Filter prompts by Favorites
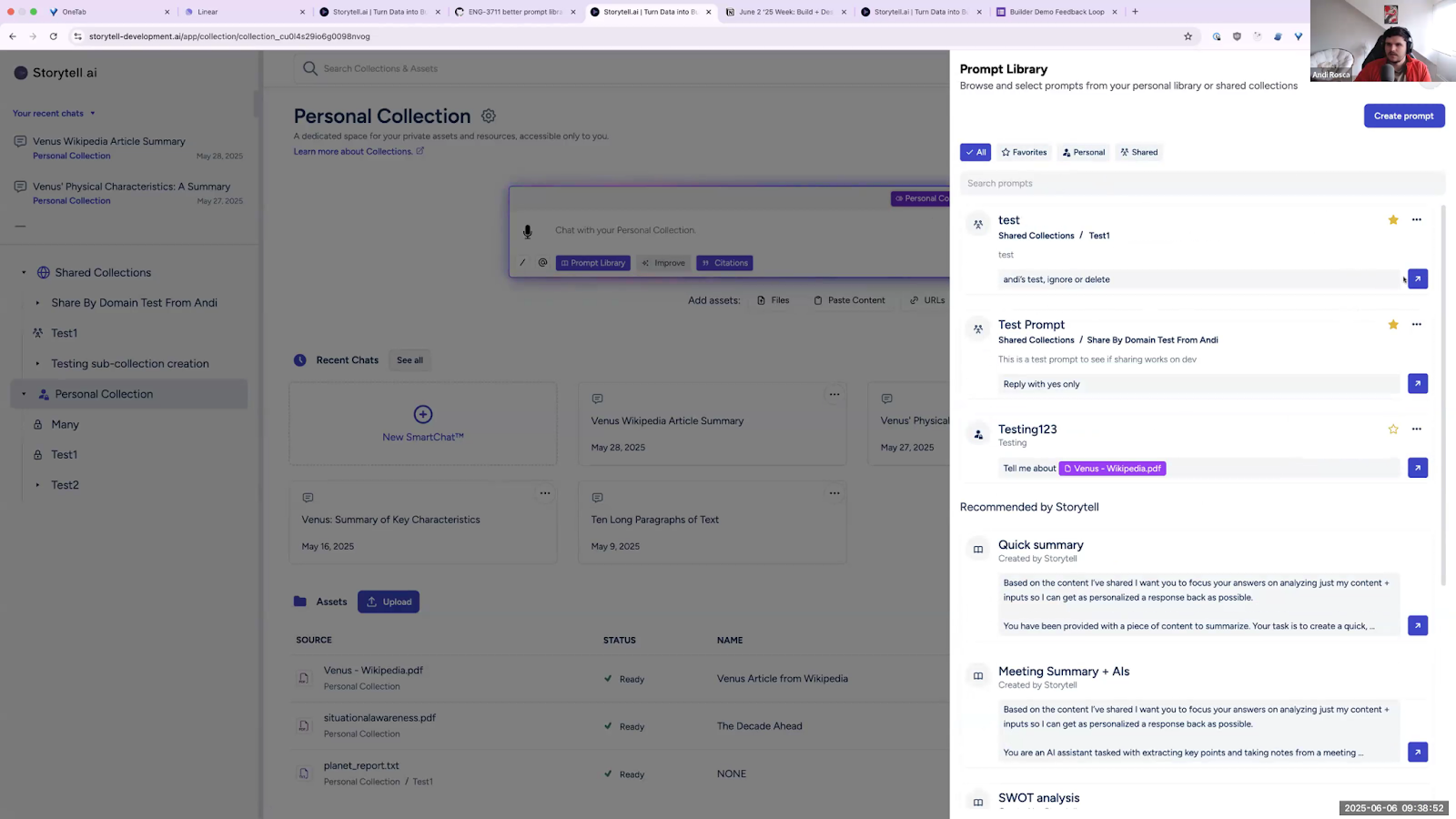The image size is (1456, 819). pos(1024,152)
